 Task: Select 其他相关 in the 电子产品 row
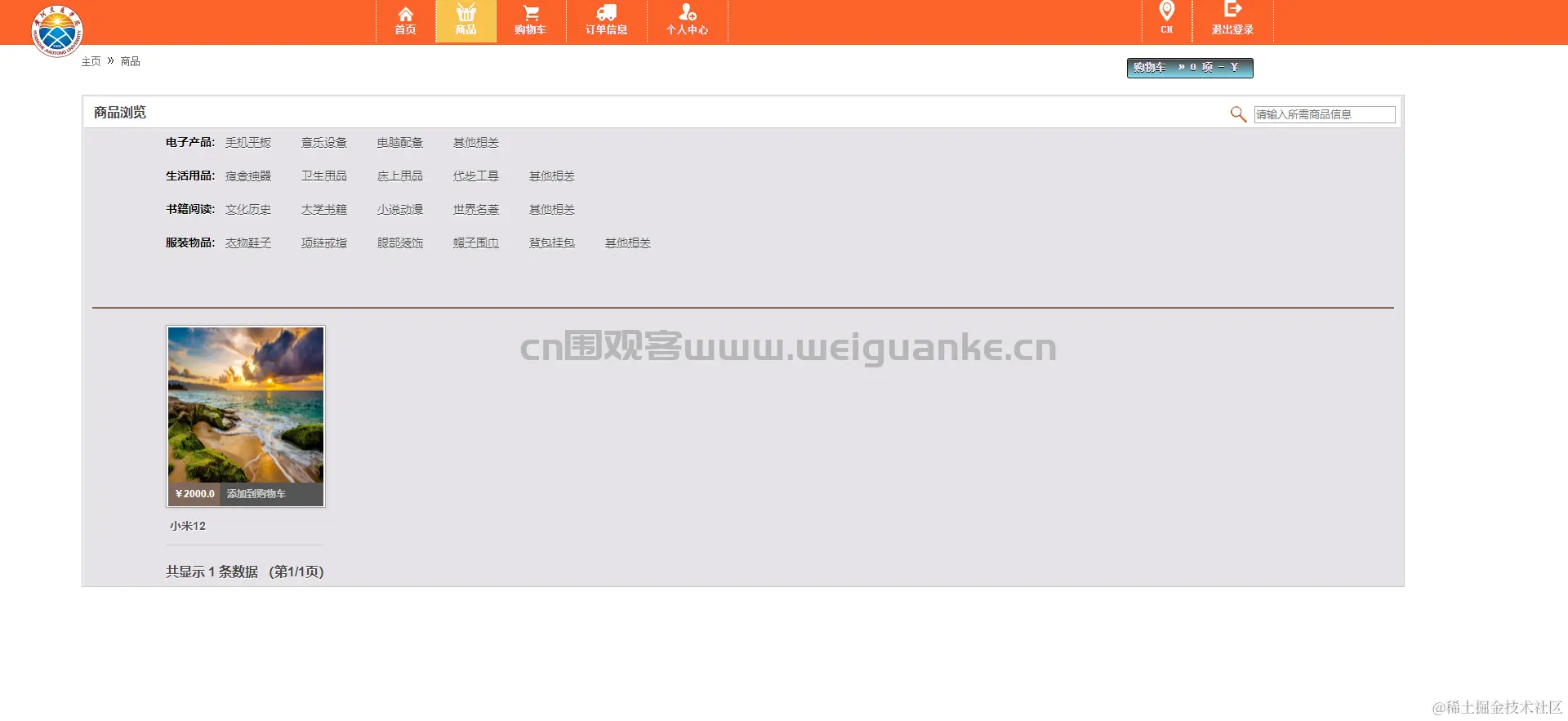[x=476, y=143]
